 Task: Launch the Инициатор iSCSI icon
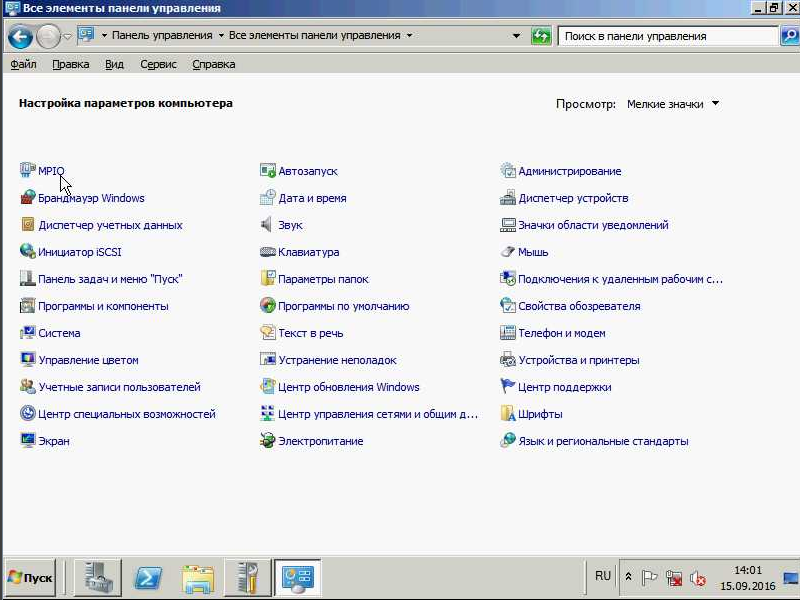tap(28, 252)
